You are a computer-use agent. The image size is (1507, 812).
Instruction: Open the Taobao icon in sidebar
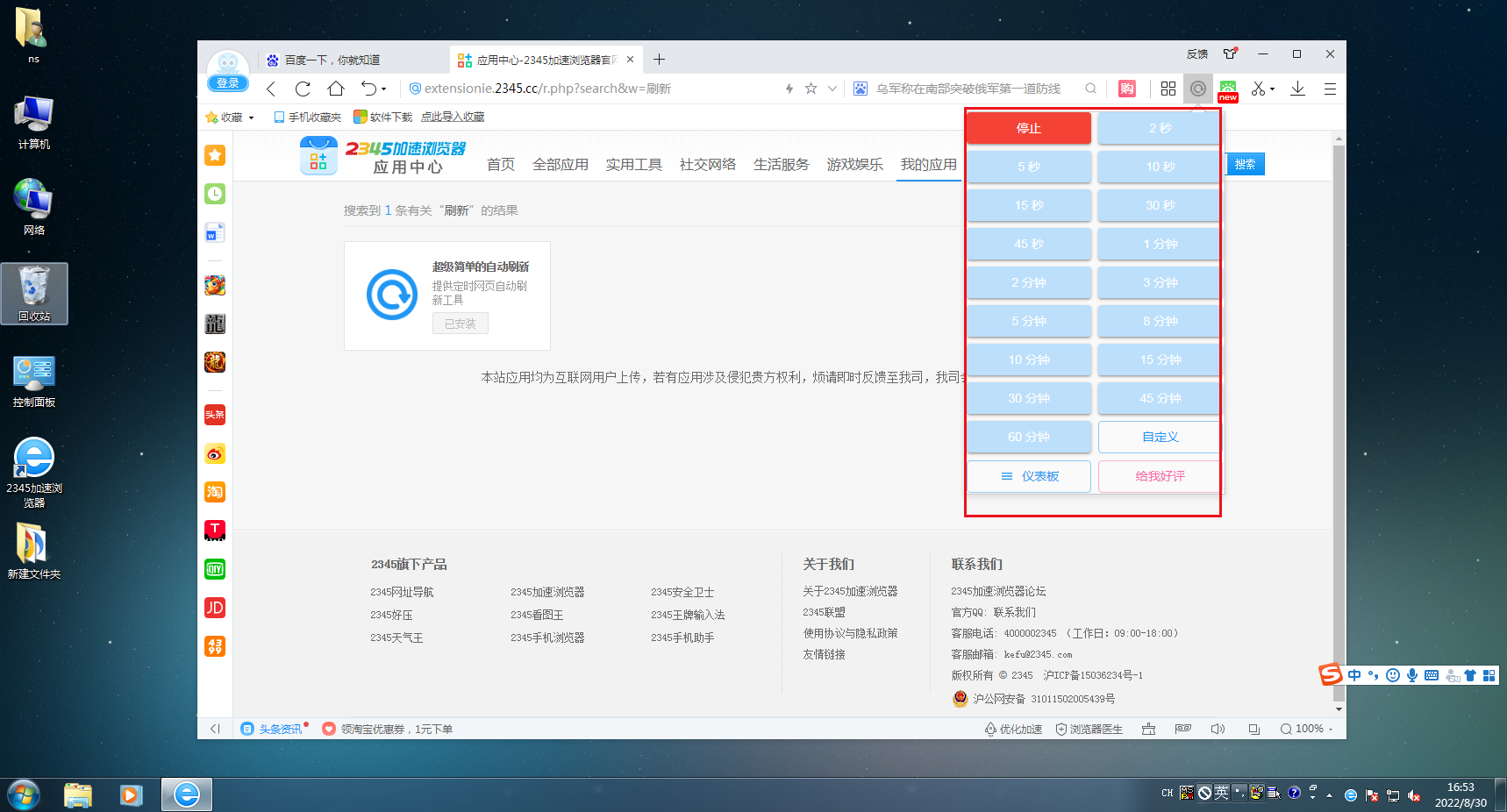pyautogui.click(x=215, y=492)
